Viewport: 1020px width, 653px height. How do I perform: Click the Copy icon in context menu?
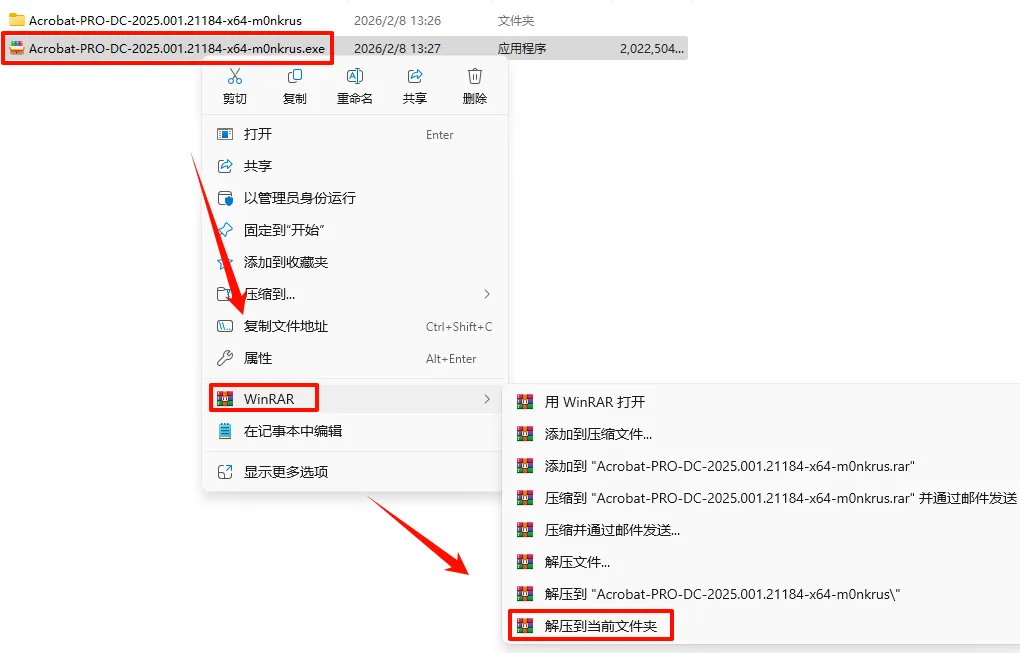coord(295,77)
